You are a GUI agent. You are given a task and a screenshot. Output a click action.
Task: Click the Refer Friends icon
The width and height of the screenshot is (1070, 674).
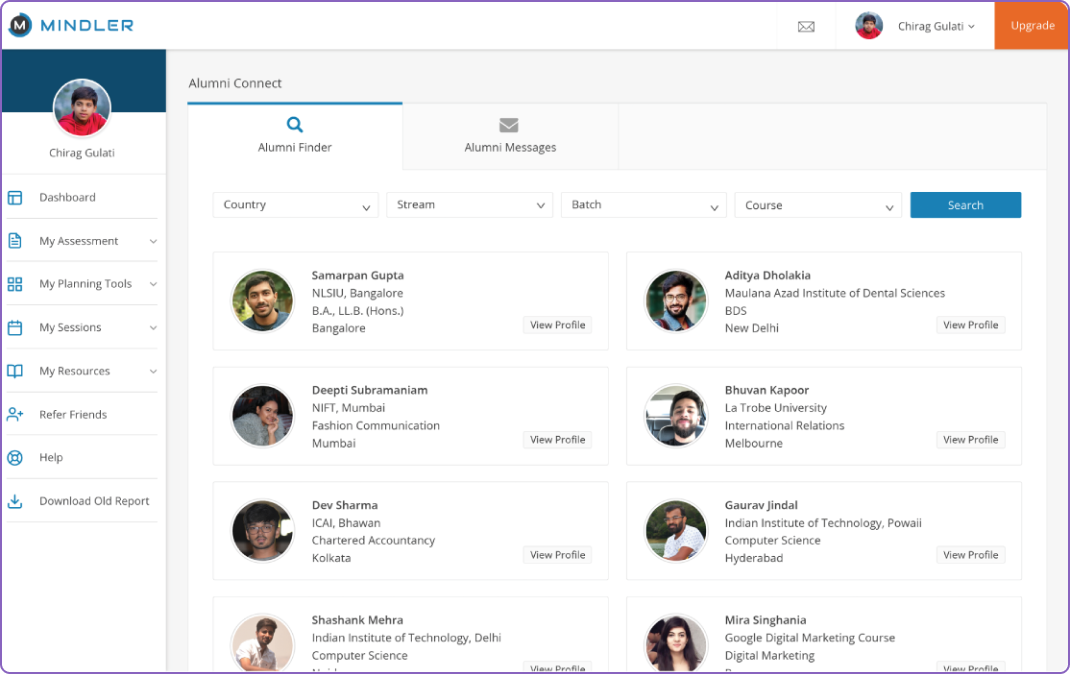(x=15, y=414)
